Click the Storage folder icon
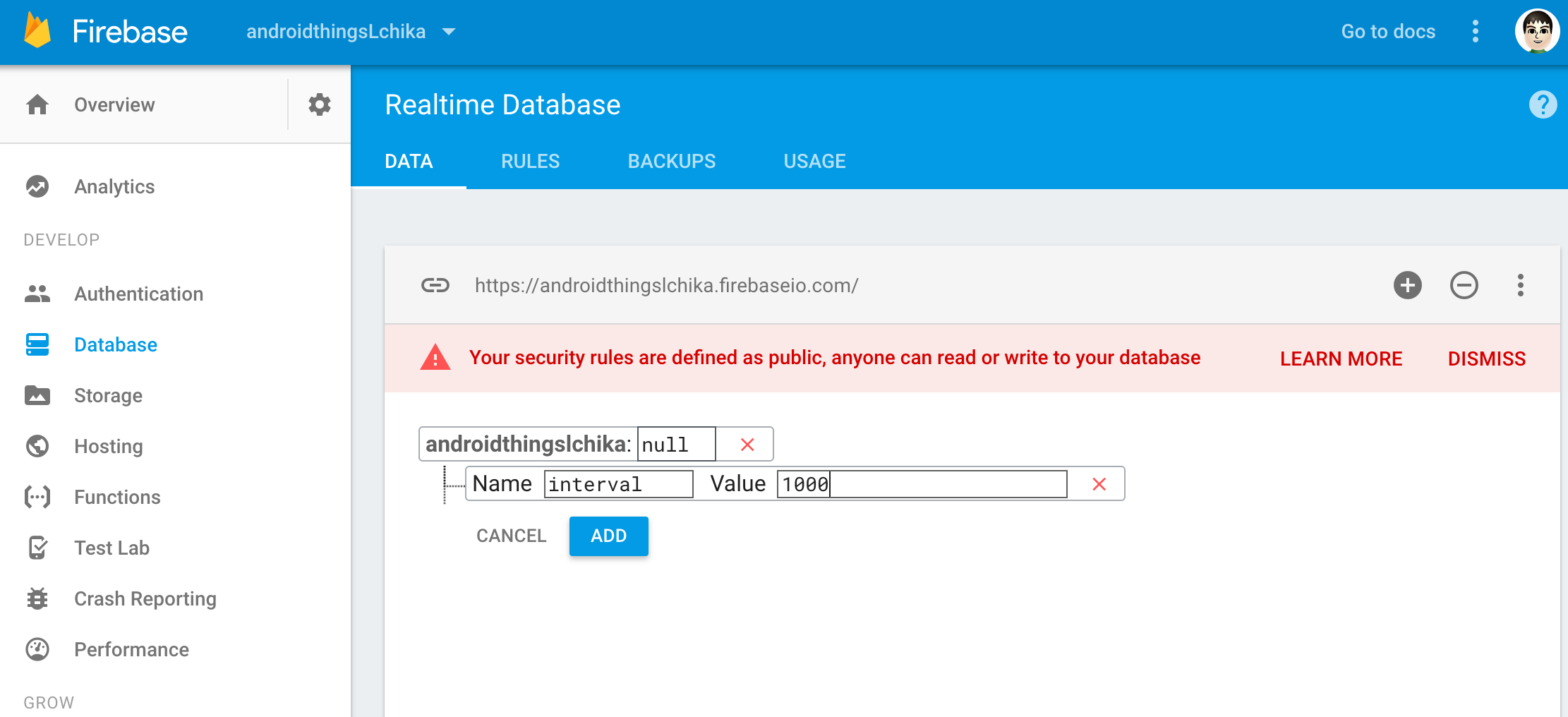 click(x=37, y=395)
